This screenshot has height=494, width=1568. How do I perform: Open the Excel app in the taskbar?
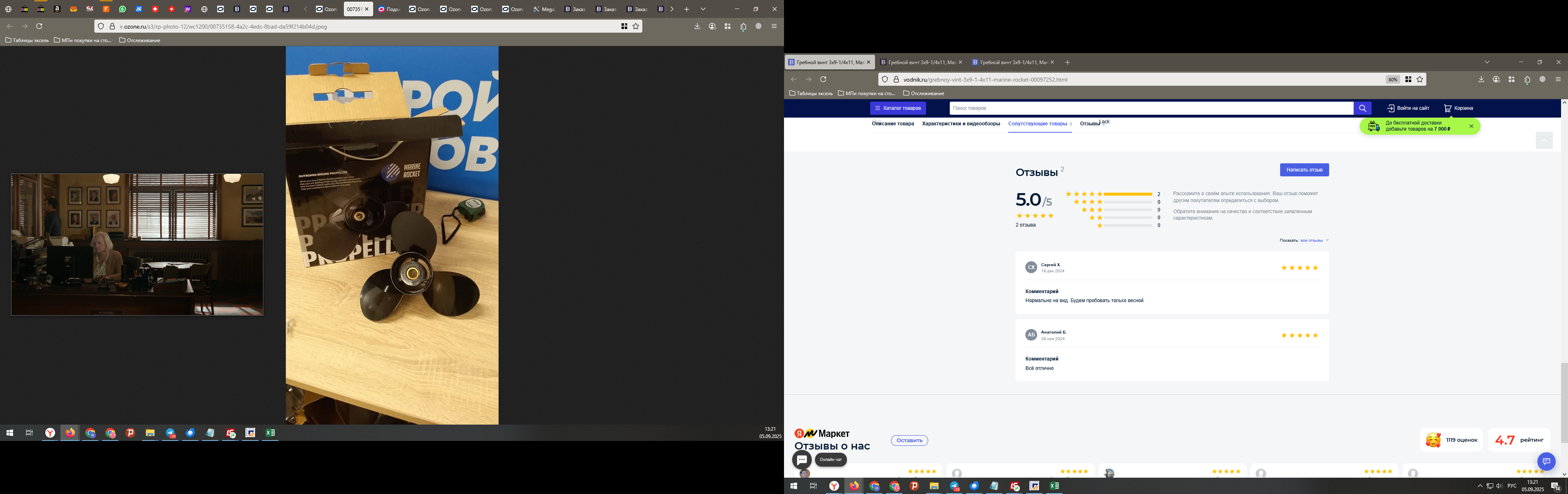[x=1053, y=486]
